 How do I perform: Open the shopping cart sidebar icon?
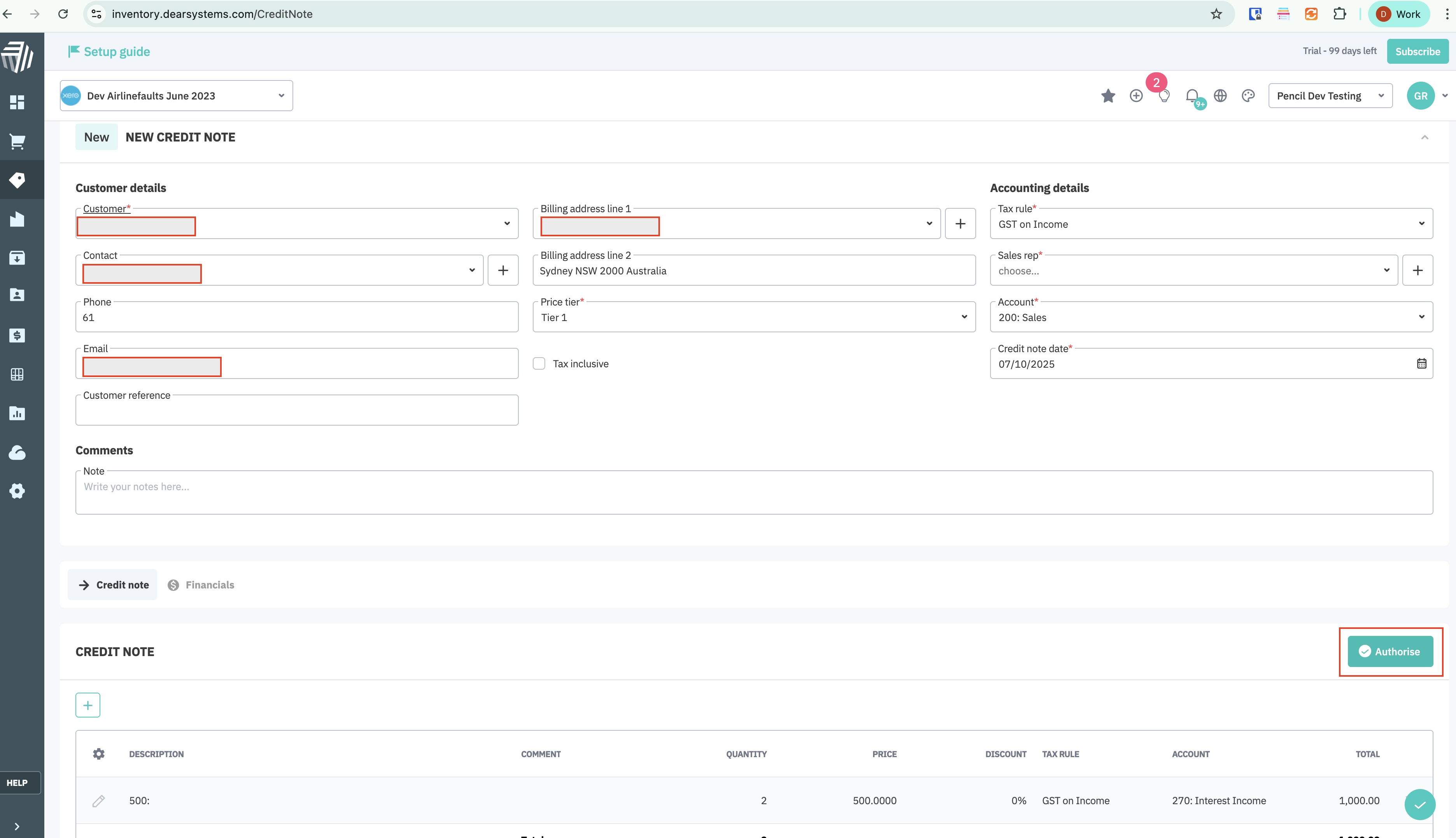pyautogui.click(x=17, y=141)
